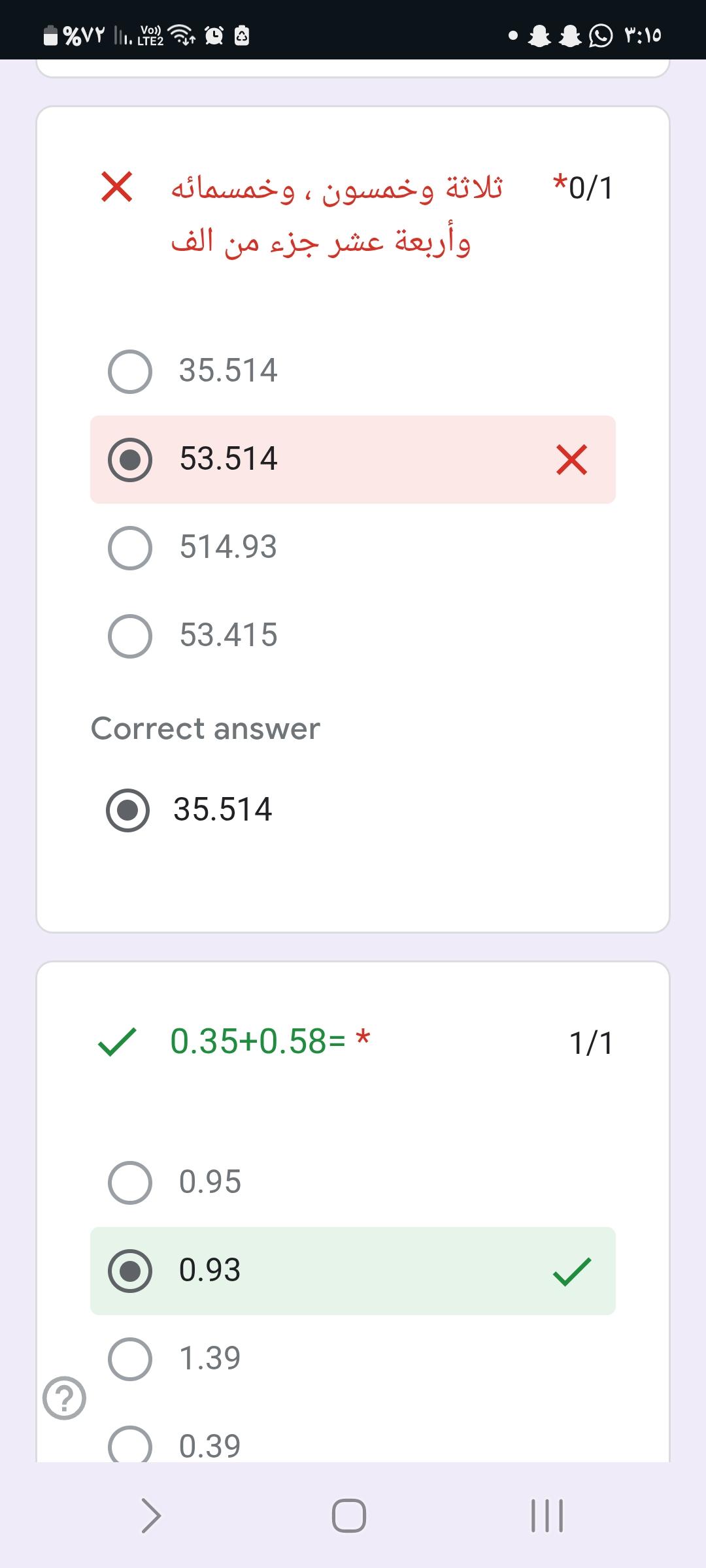This screenshot has height=1568, width=706.
Task: Choose the 0.39 radio option
Action: [x=130, y=1445]
